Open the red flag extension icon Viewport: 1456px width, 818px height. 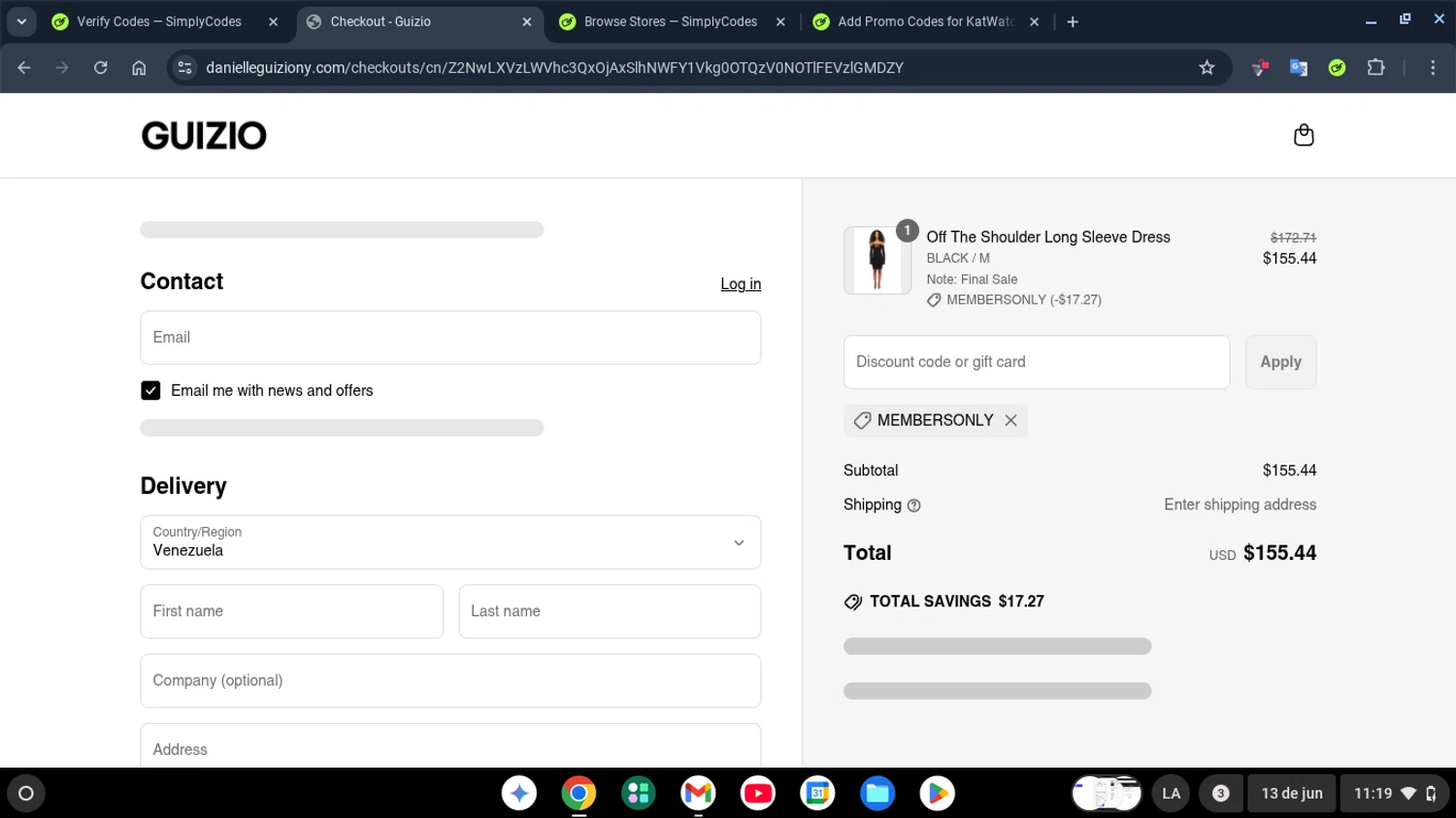(1260, 68)
